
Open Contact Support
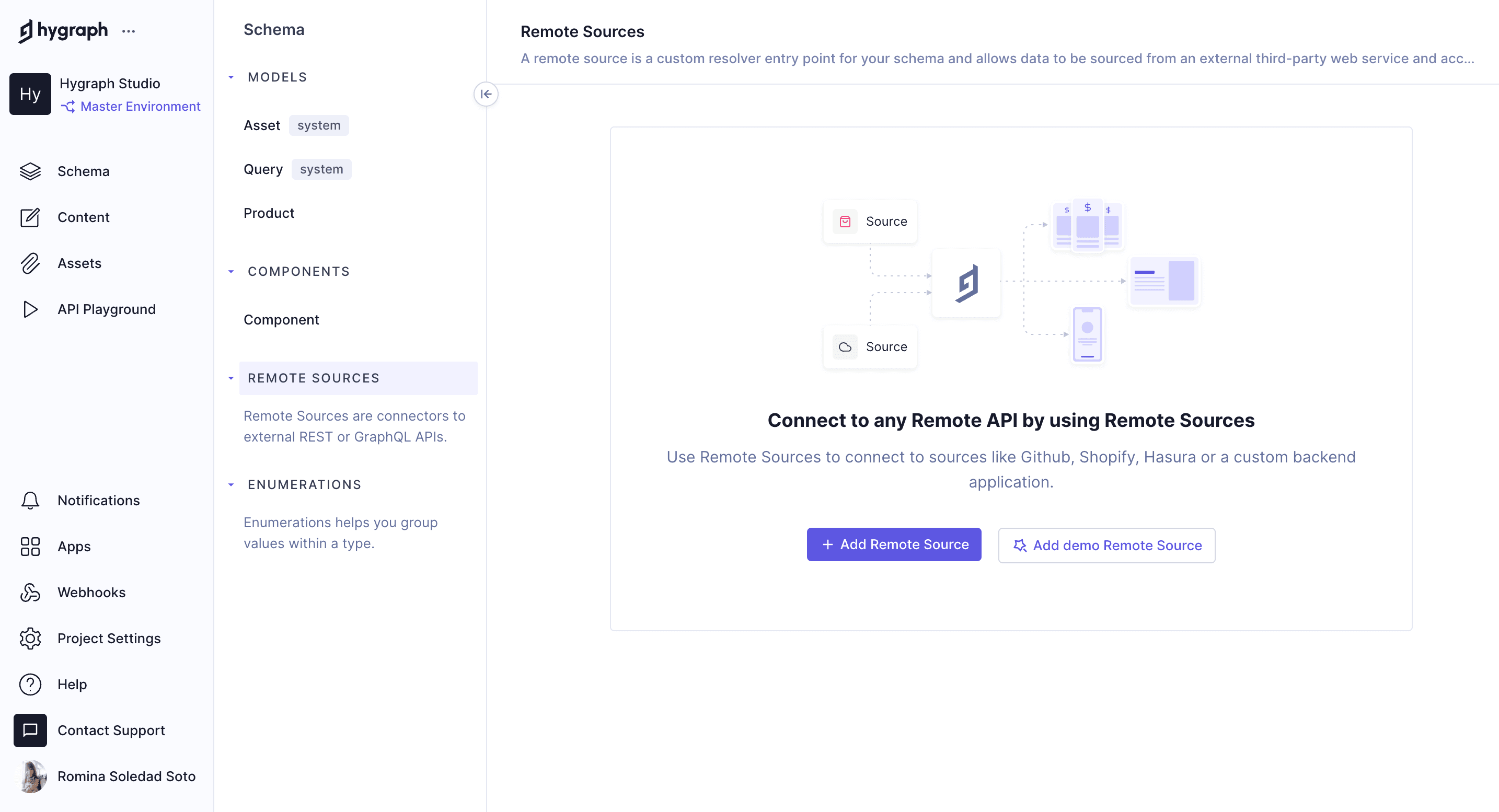(30, 730)
